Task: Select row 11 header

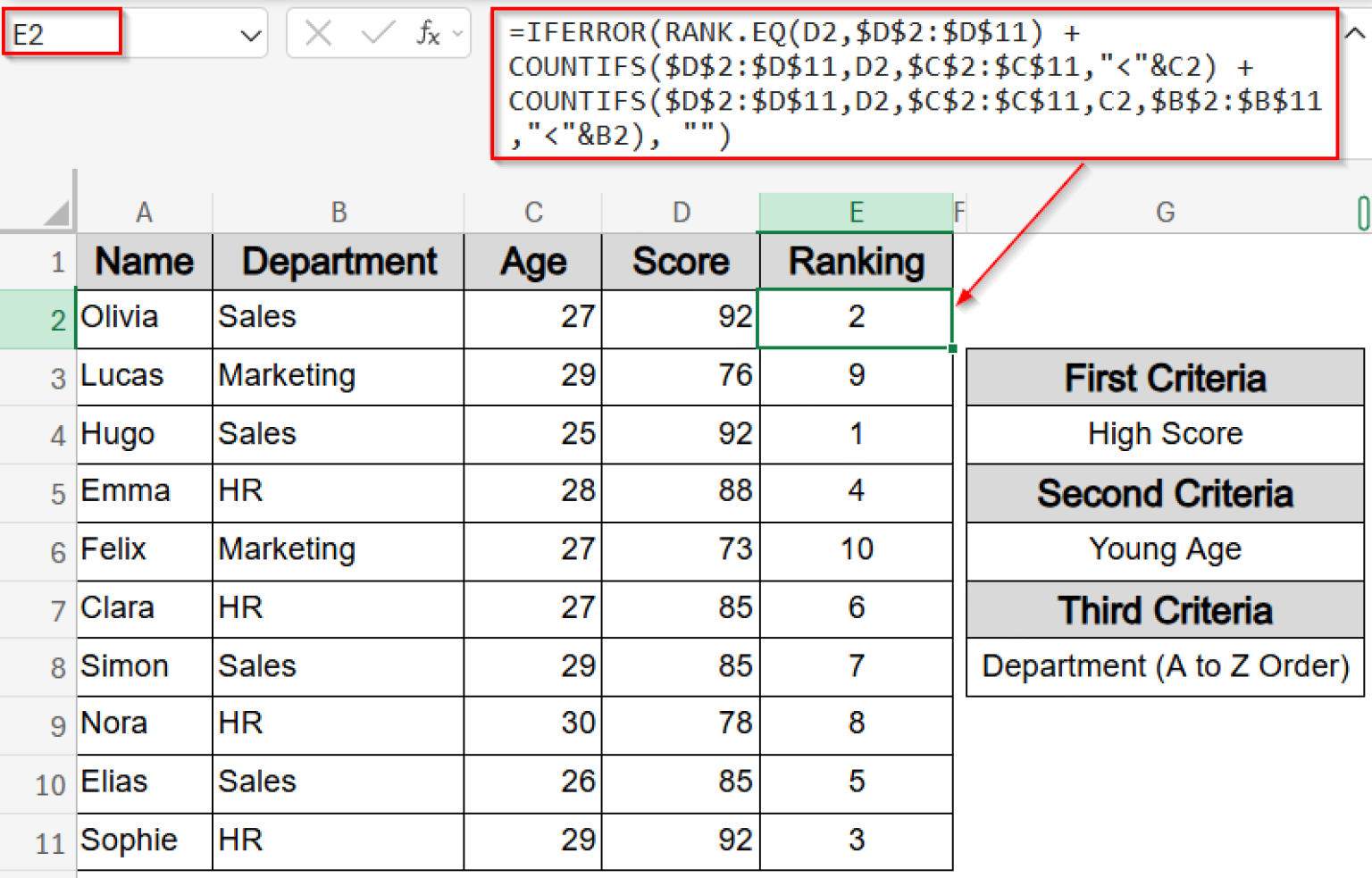Action: (52, 840)
